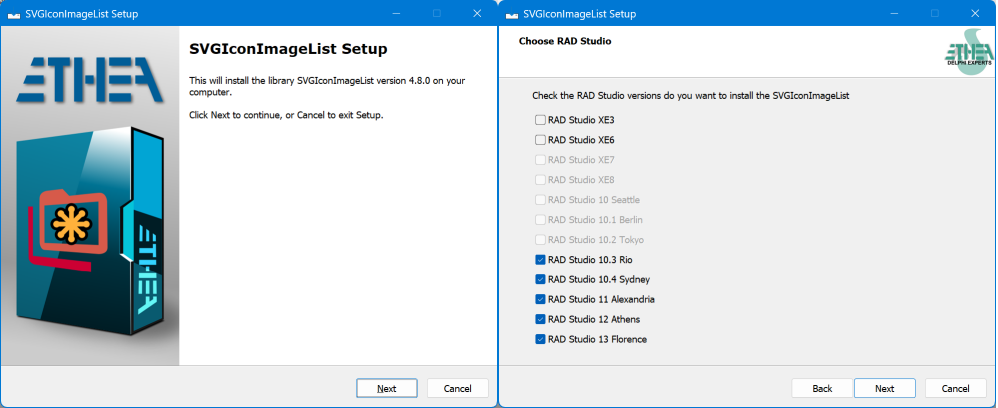Click the disabled RAD Studio 10.1 Berlin checkbox

(x=540, y=220)
